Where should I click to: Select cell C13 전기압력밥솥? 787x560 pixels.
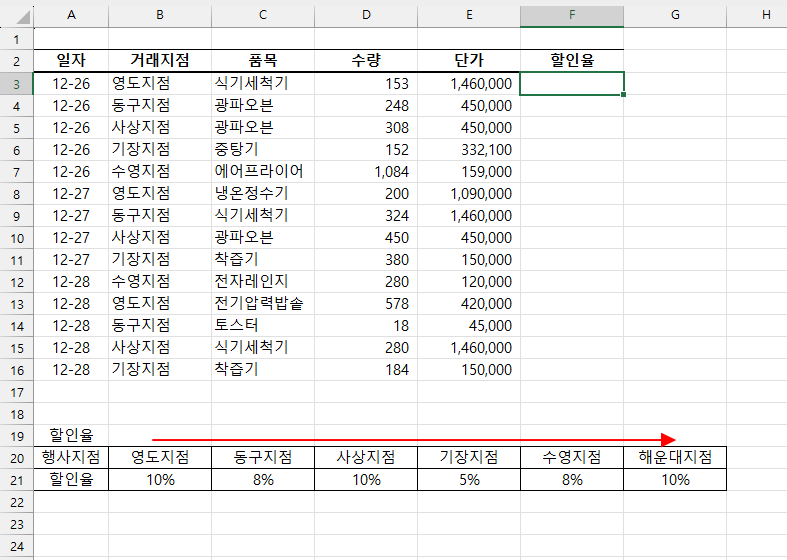pyautogui.click(x=263, y=304)
